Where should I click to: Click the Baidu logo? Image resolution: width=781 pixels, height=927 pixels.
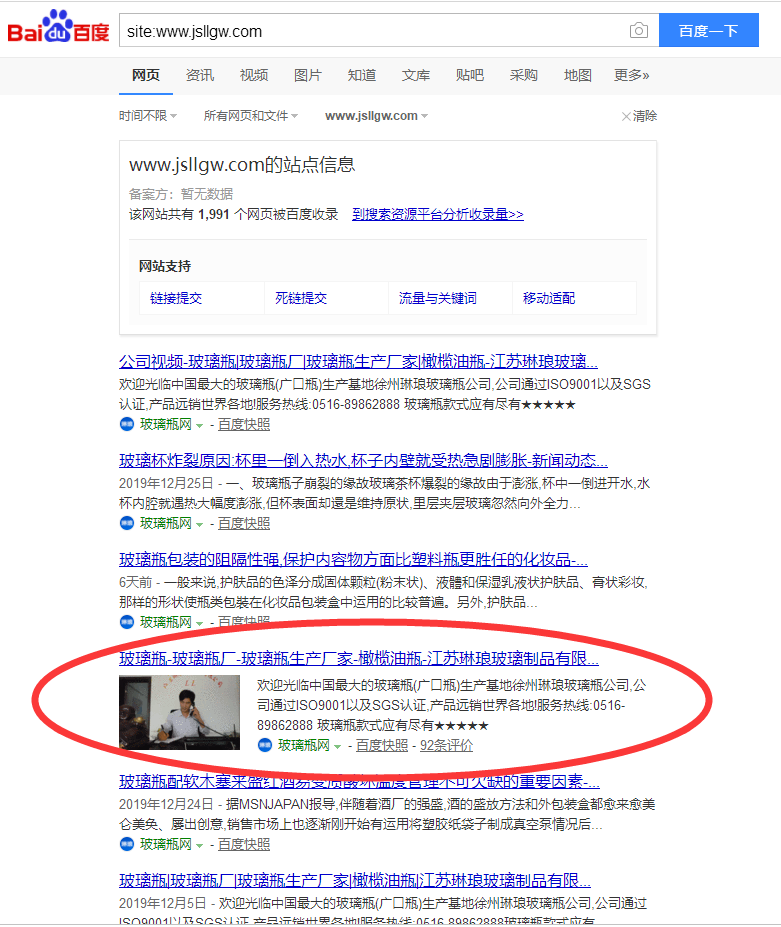coord(58,27)
